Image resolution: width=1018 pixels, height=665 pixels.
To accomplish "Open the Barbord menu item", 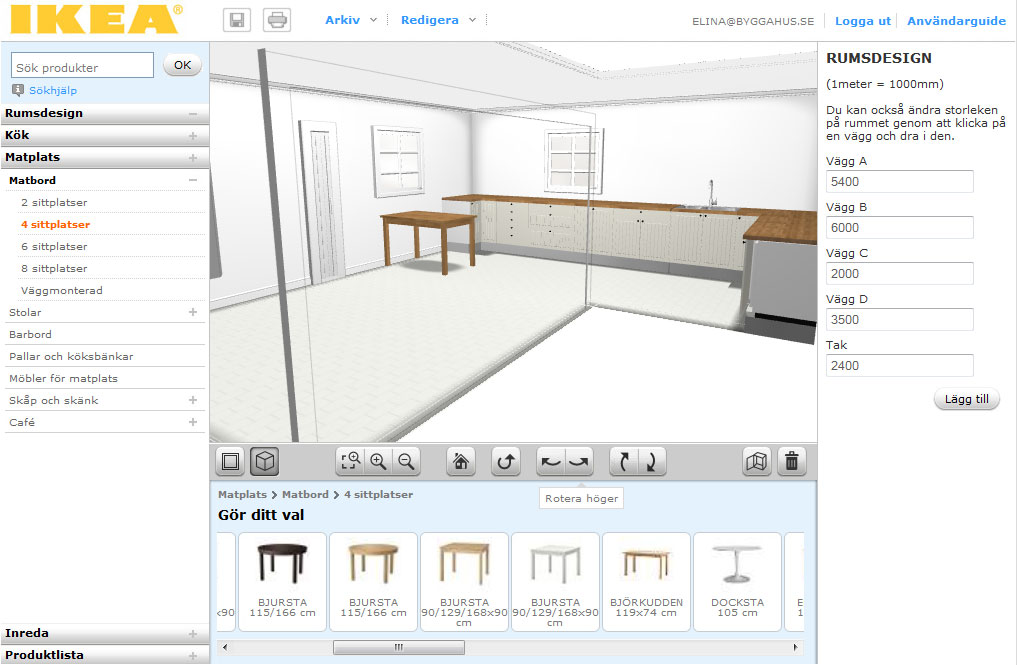I will (30, 335).
